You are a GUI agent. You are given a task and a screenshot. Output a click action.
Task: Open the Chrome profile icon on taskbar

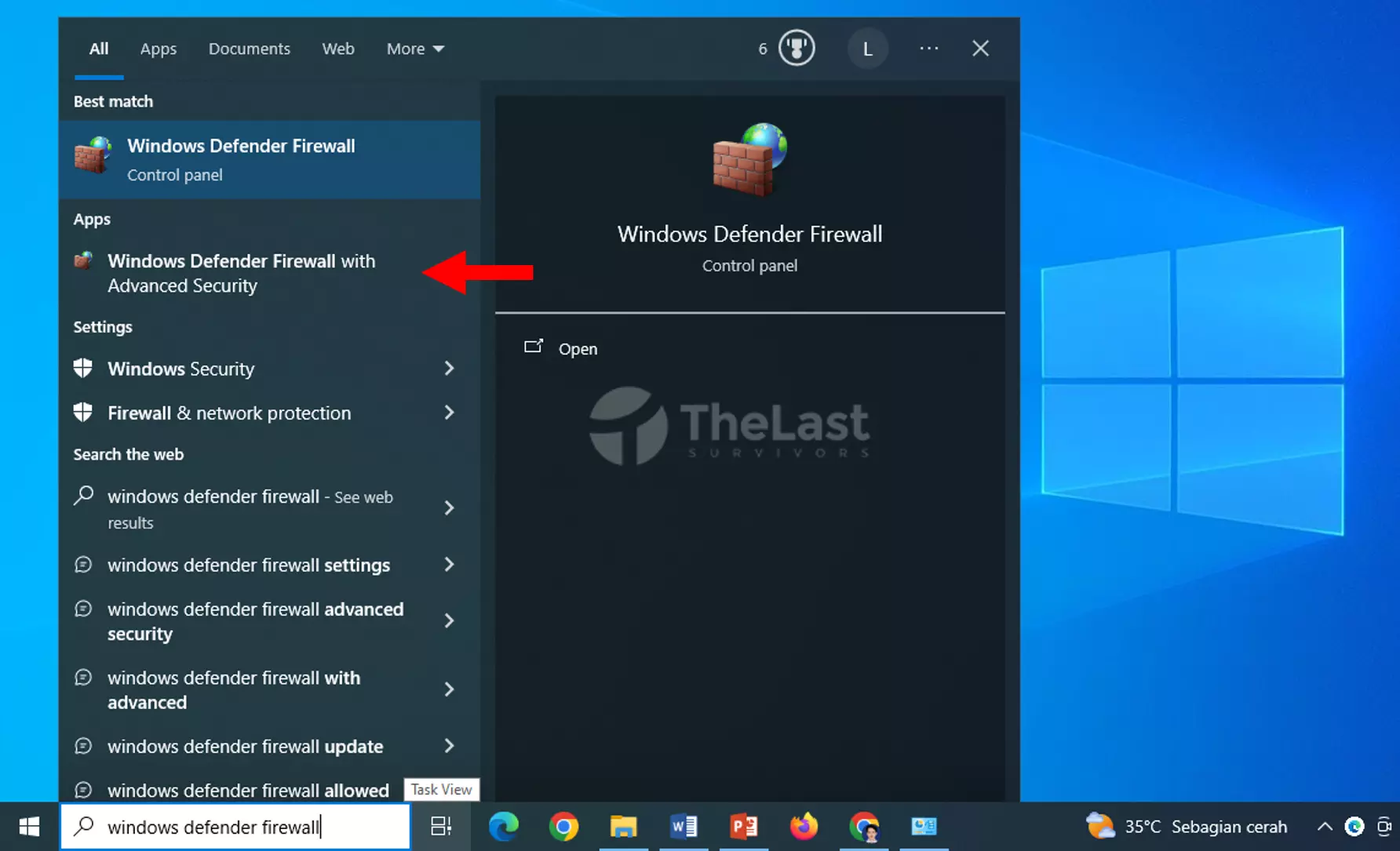coord(864,827)
